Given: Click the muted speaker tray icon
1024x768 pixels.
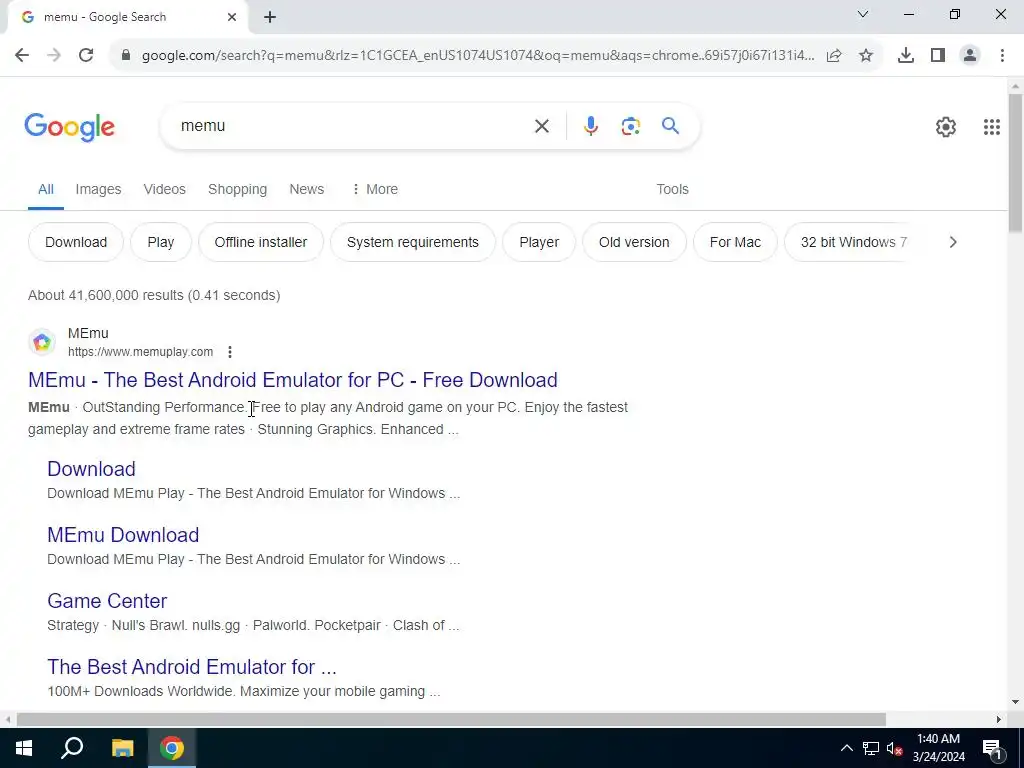Looking at the screenshot, I should click(x=894, y=748).
